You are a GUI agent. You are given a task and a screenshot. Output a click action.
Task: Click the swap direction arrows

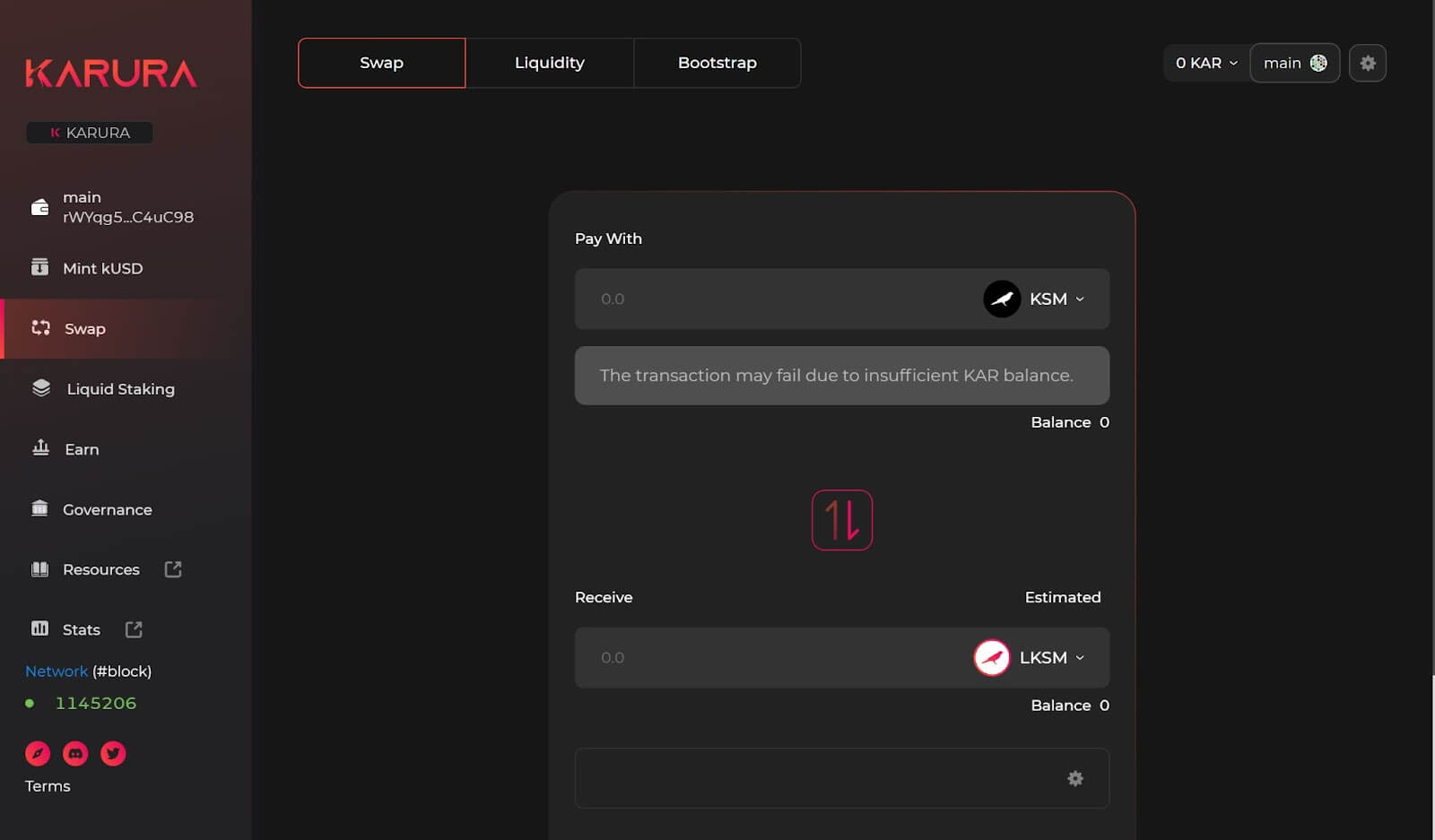tap(841, 520)
